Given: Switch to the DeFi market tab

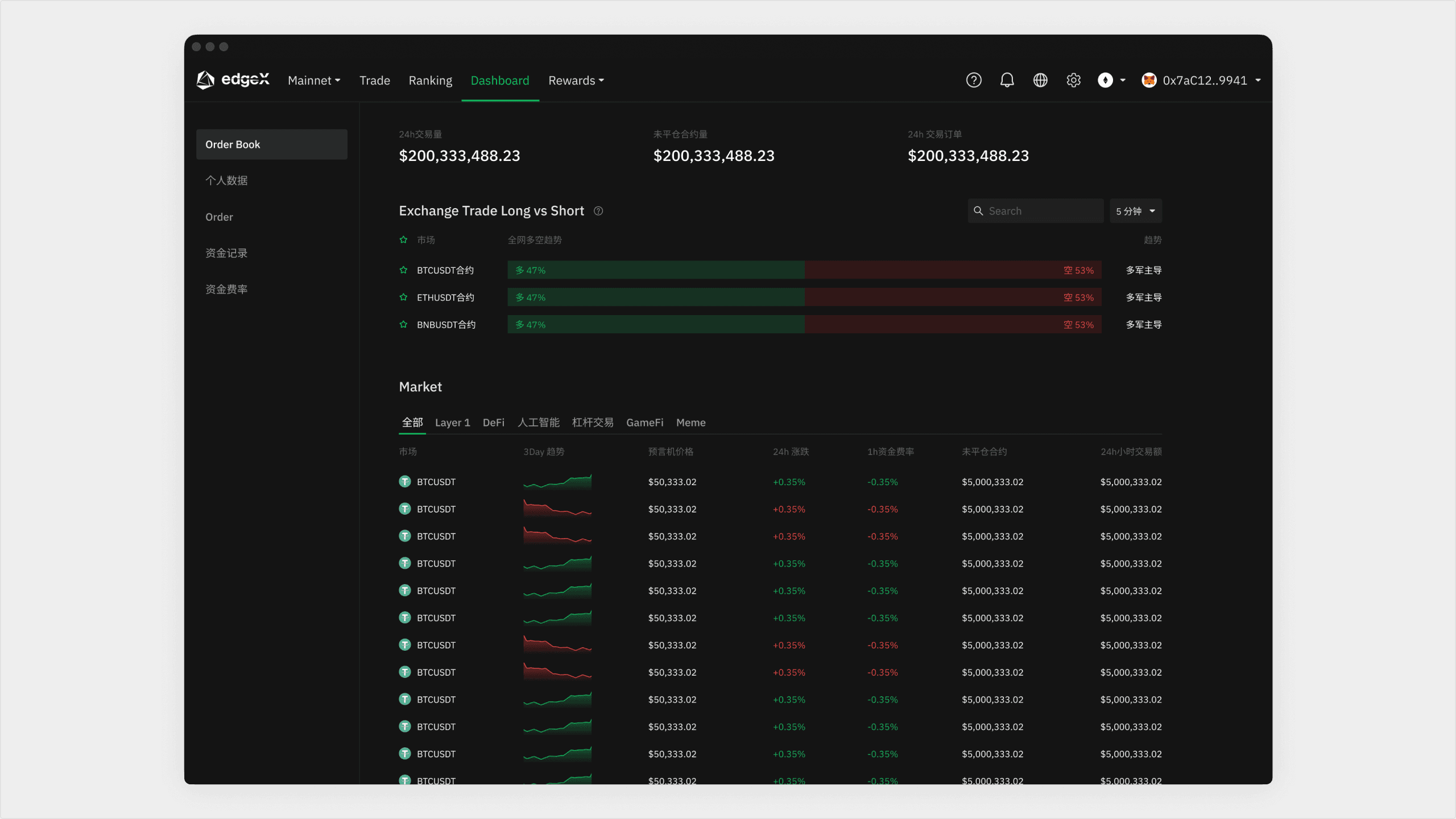Looking at the screenshot, I should (493, 423).
